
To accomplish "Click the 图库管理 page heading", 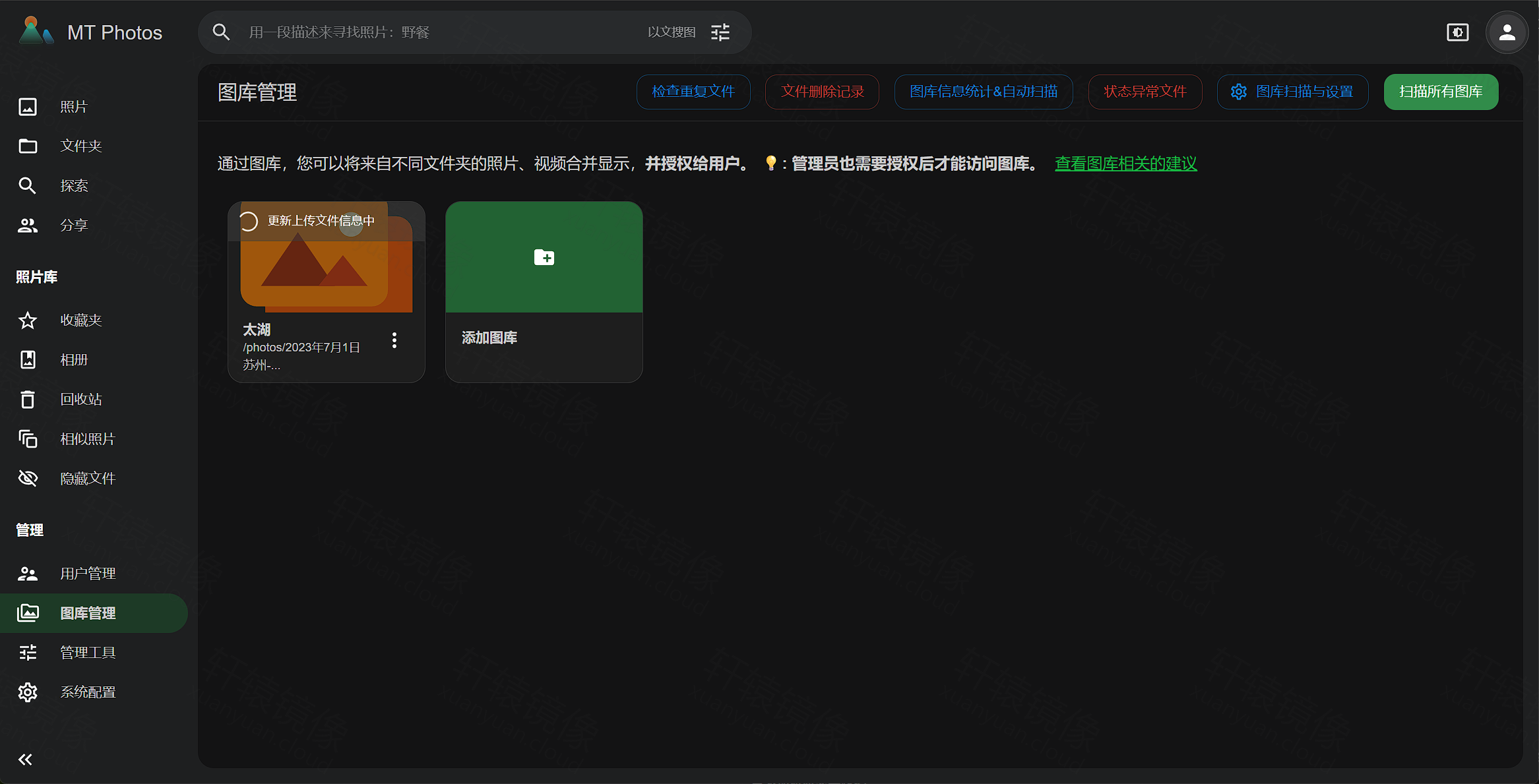I will (x=257, y=92).
